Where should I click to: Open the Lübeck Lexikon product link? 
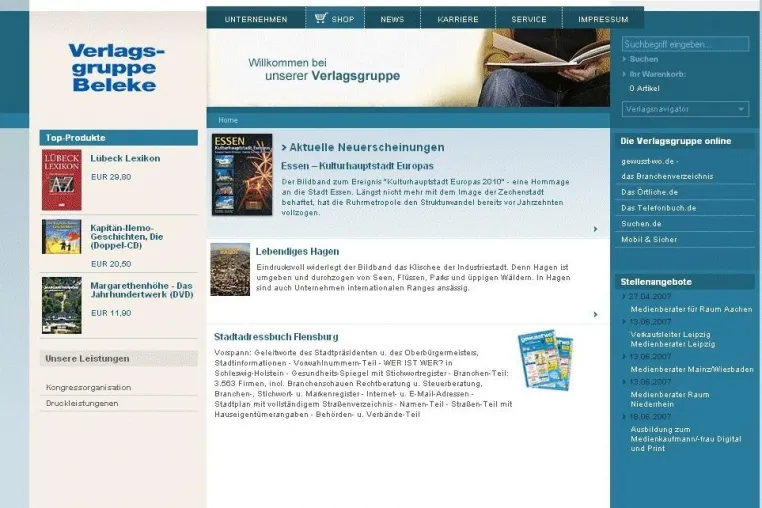125,158
